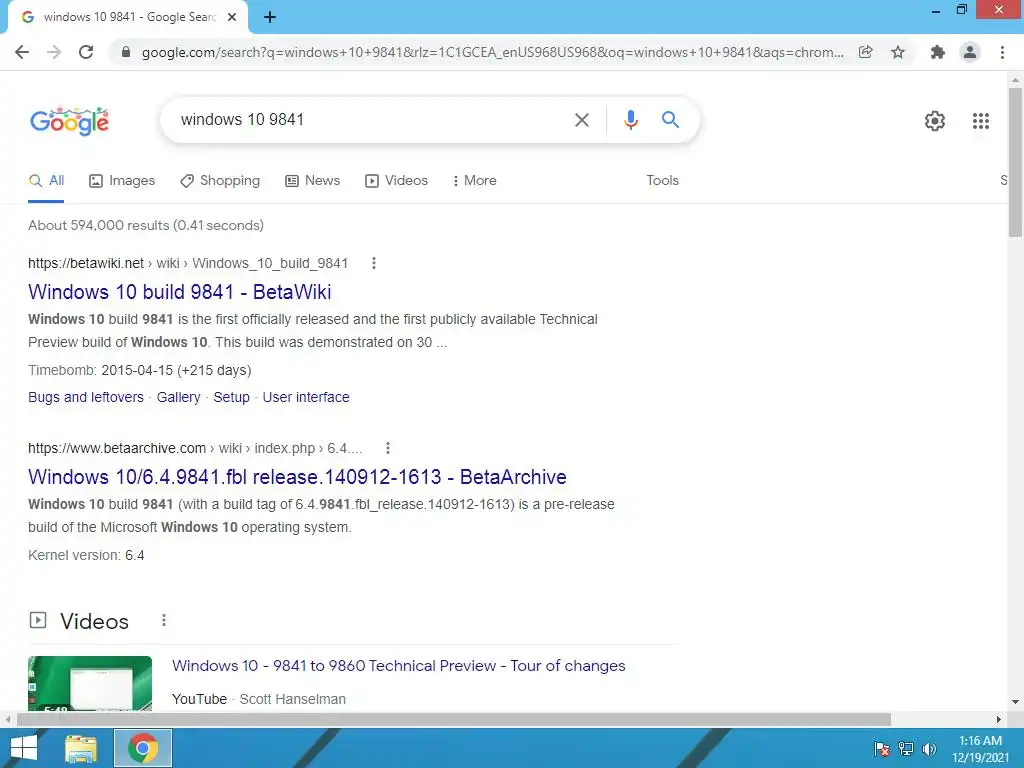The image size is (1024, 768).
Task: Select the All results tab
Action: (x=46, y=181)
